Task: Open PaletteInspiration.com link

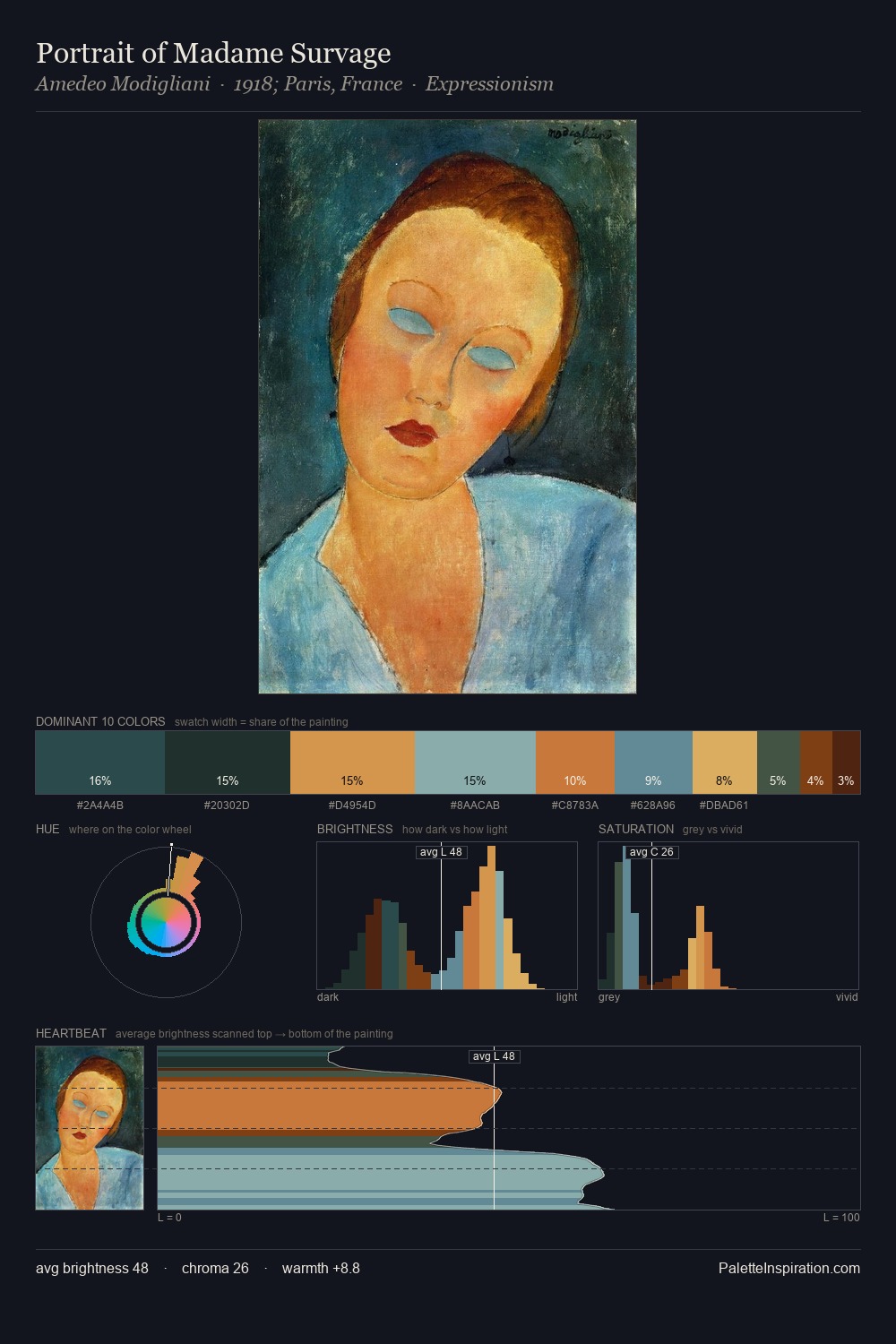Action: tap(789, 1268)
